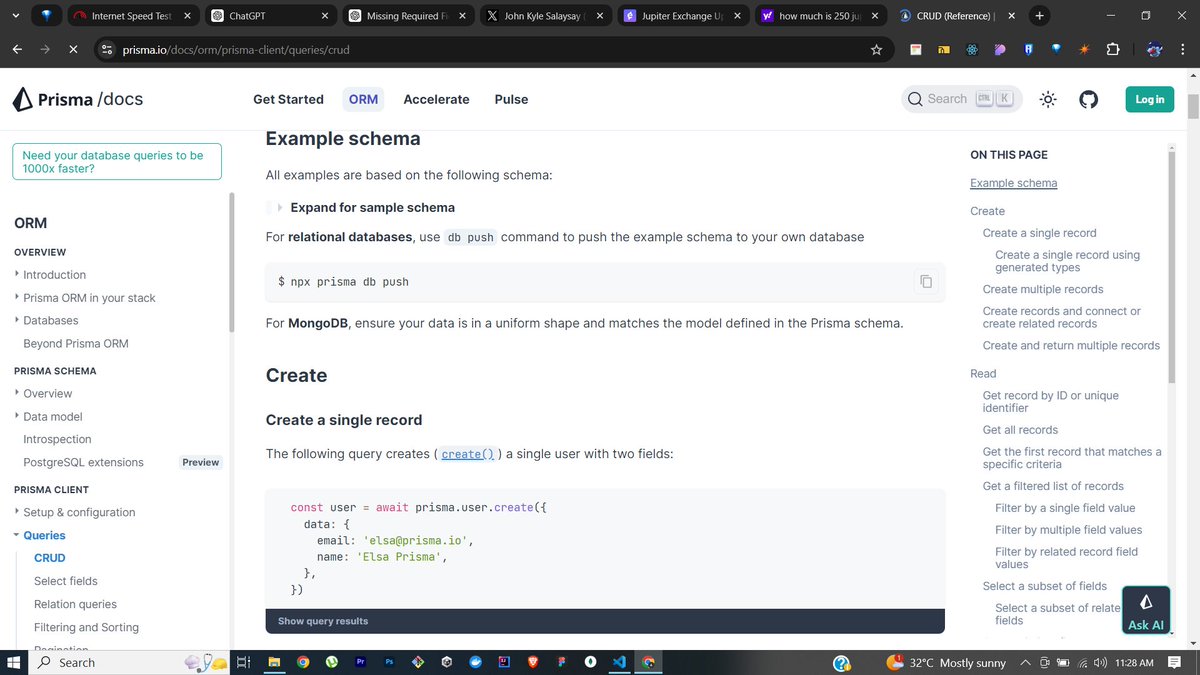Viewport: 1200px width, 675px height.
Task: Click the page vertical scrollbar thumb
Action: (x=1192, y=107)
